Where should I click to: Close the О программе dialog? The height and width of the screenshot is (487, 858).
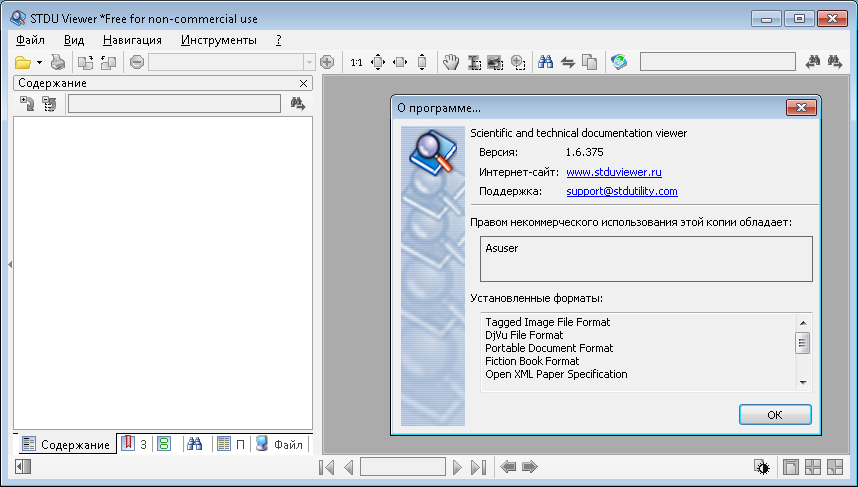point(801,107)
